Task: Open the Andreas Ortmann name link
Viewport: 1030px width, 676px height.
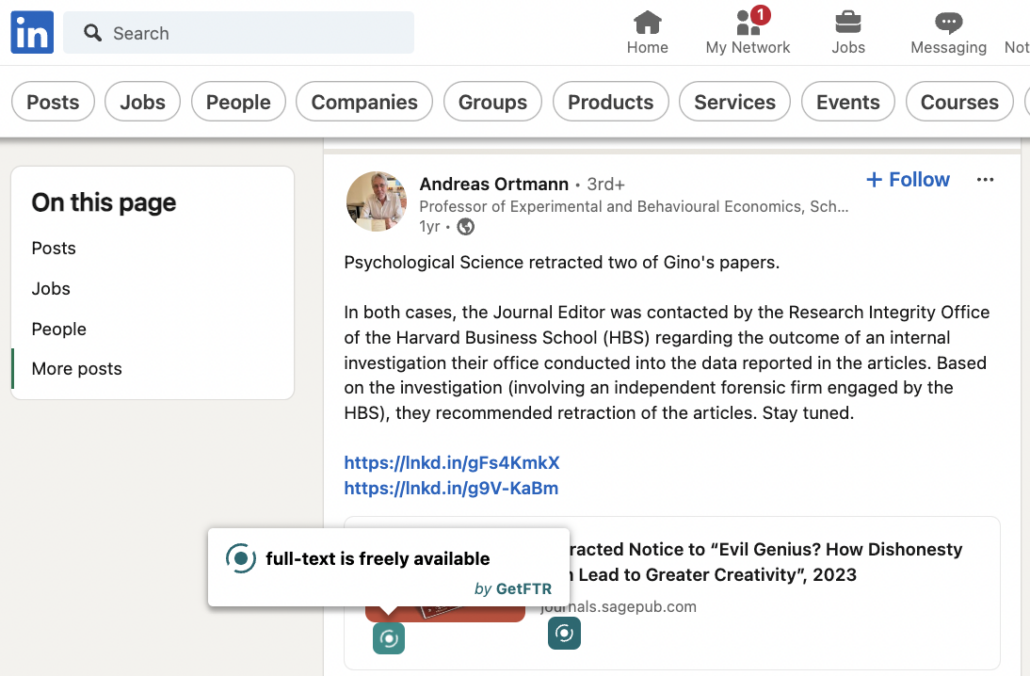Action: [494, 184]
